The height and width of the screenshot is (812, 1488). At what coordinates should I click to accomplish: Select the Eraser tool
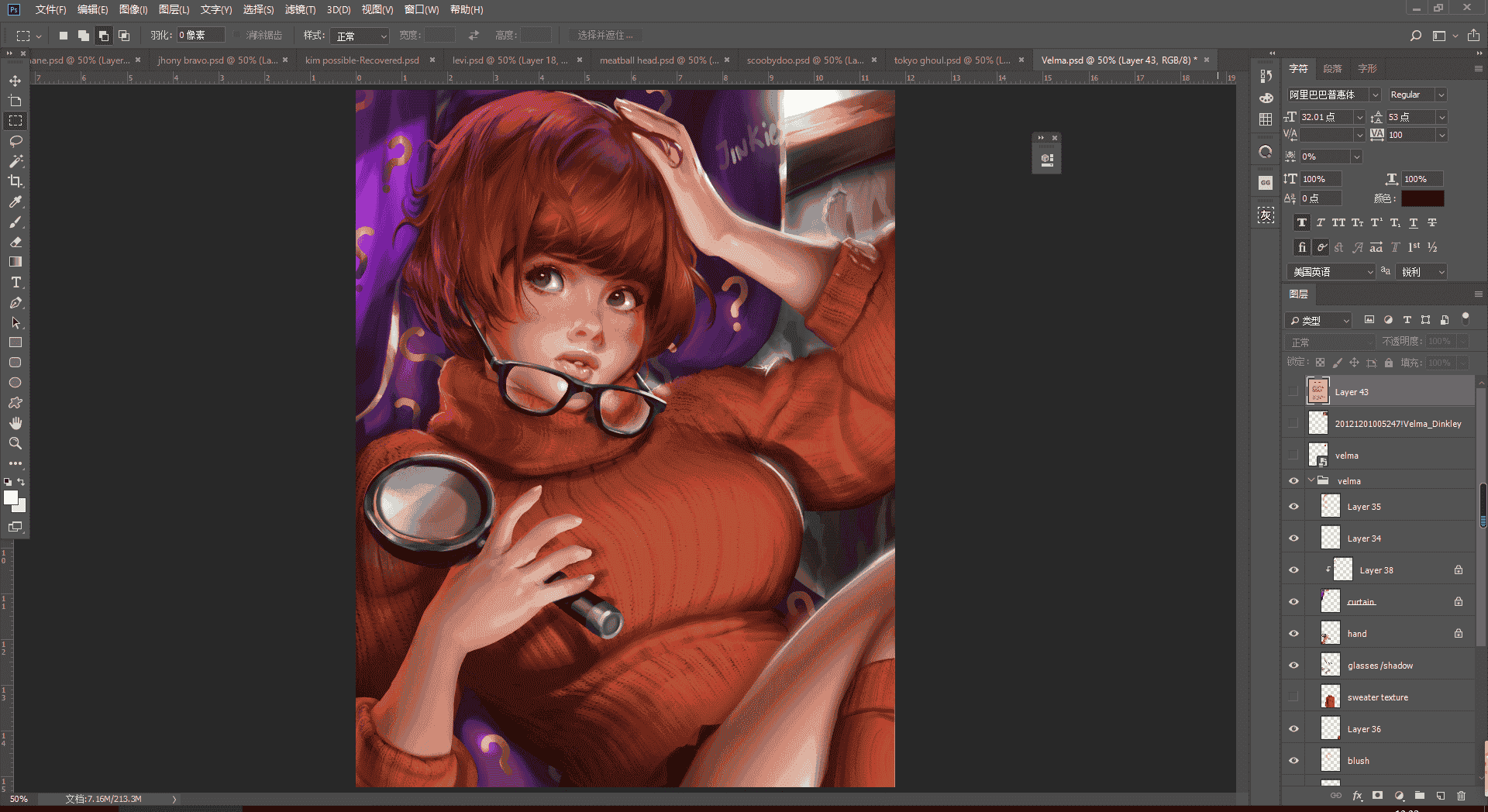[15, 242]
